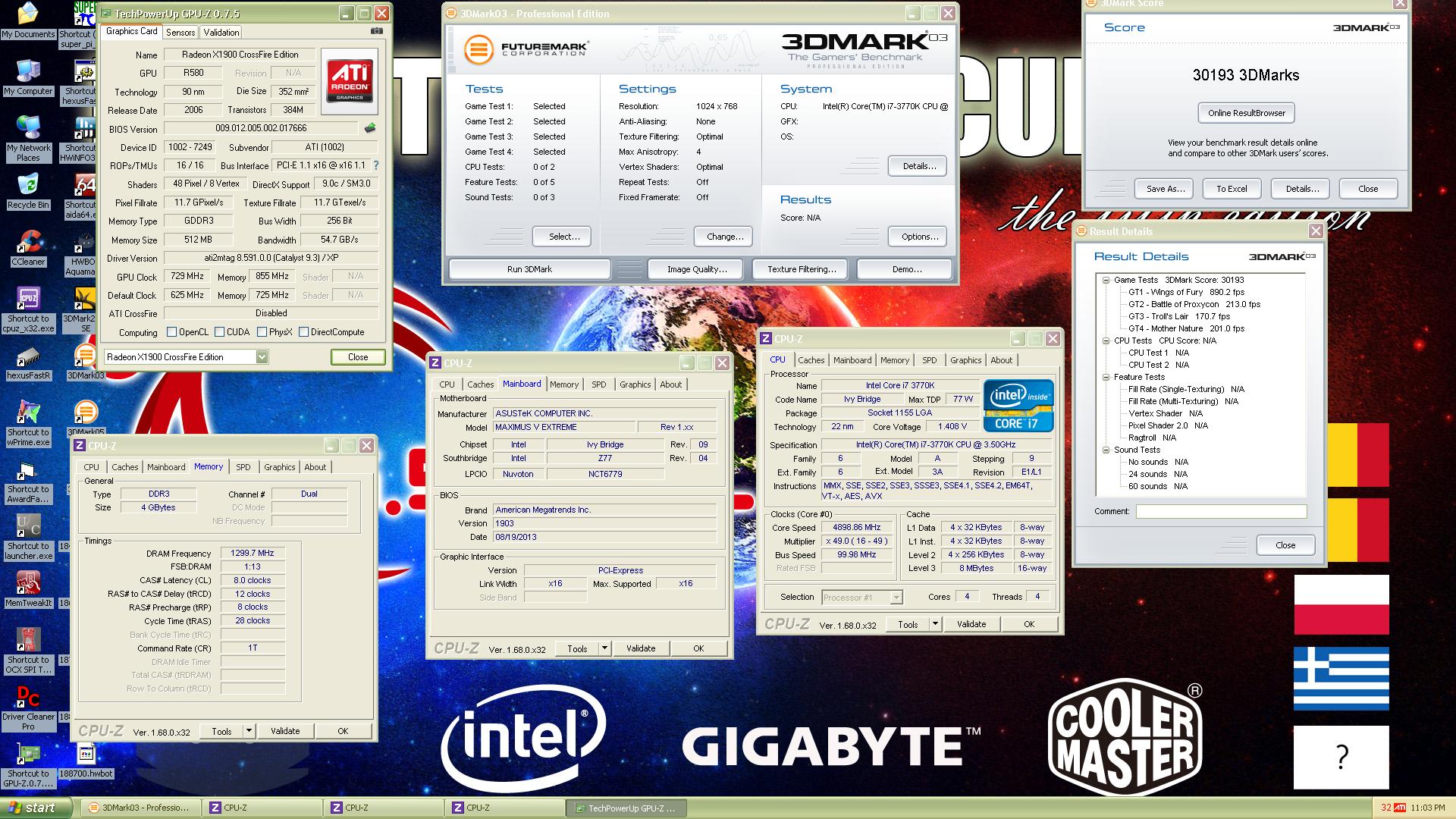Collapse the Game Tests tree node
The image size is (1456, 819).
tap(1106, 280)
